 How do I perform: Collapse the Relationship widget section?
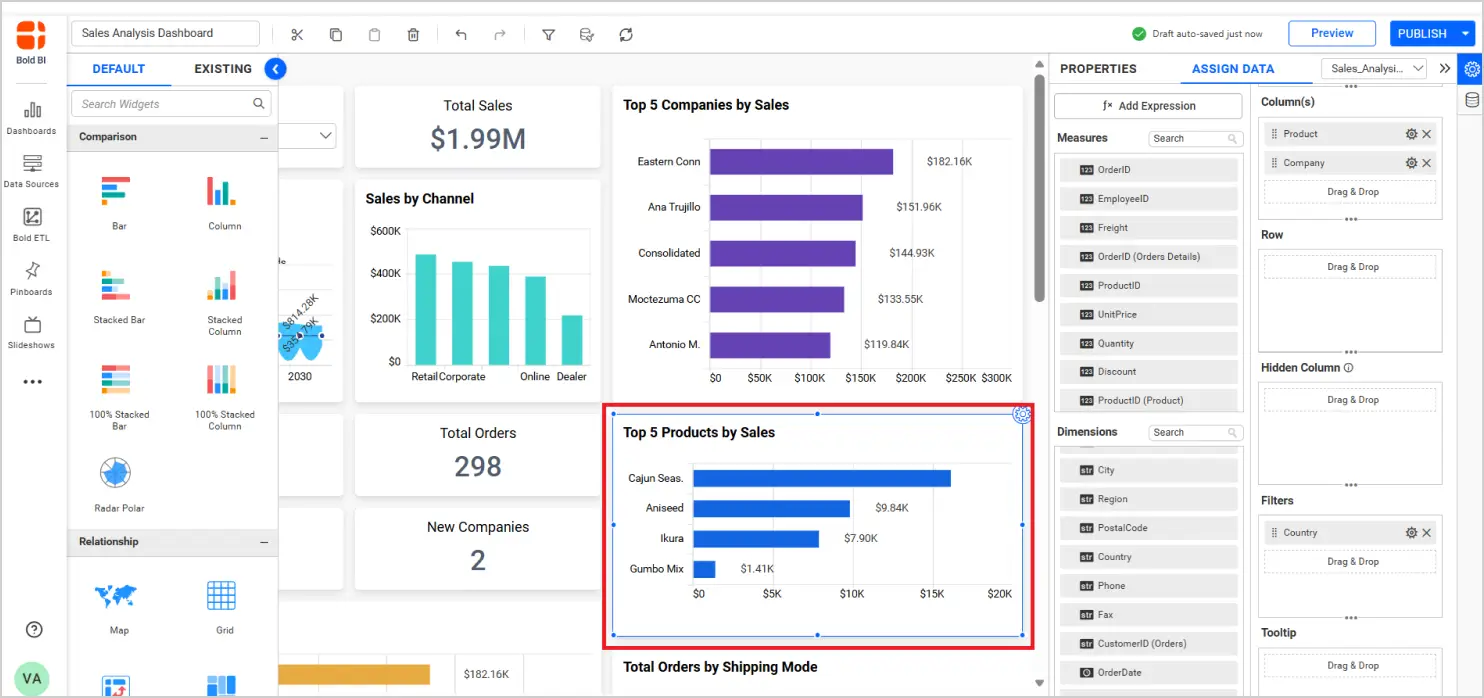click(264, 542)
